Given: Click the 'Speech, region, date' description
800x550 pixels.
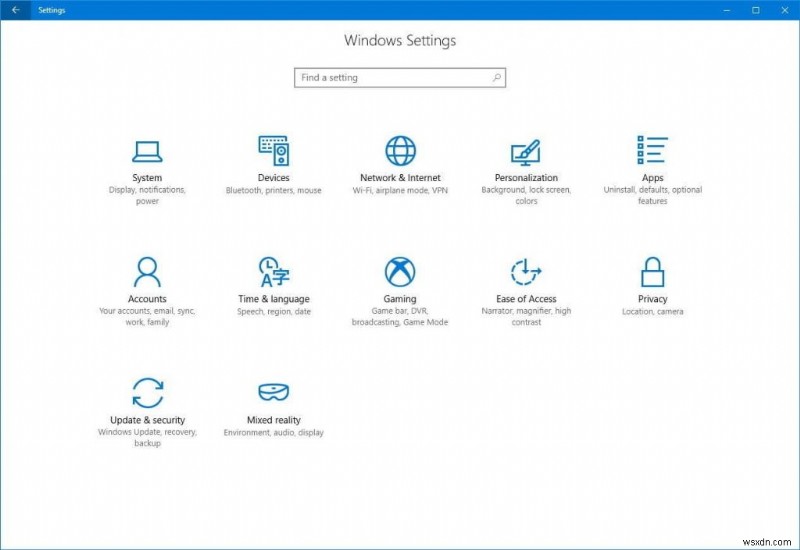Looking at the screenshot, I should pyautogui.click(x=273, y=312).
